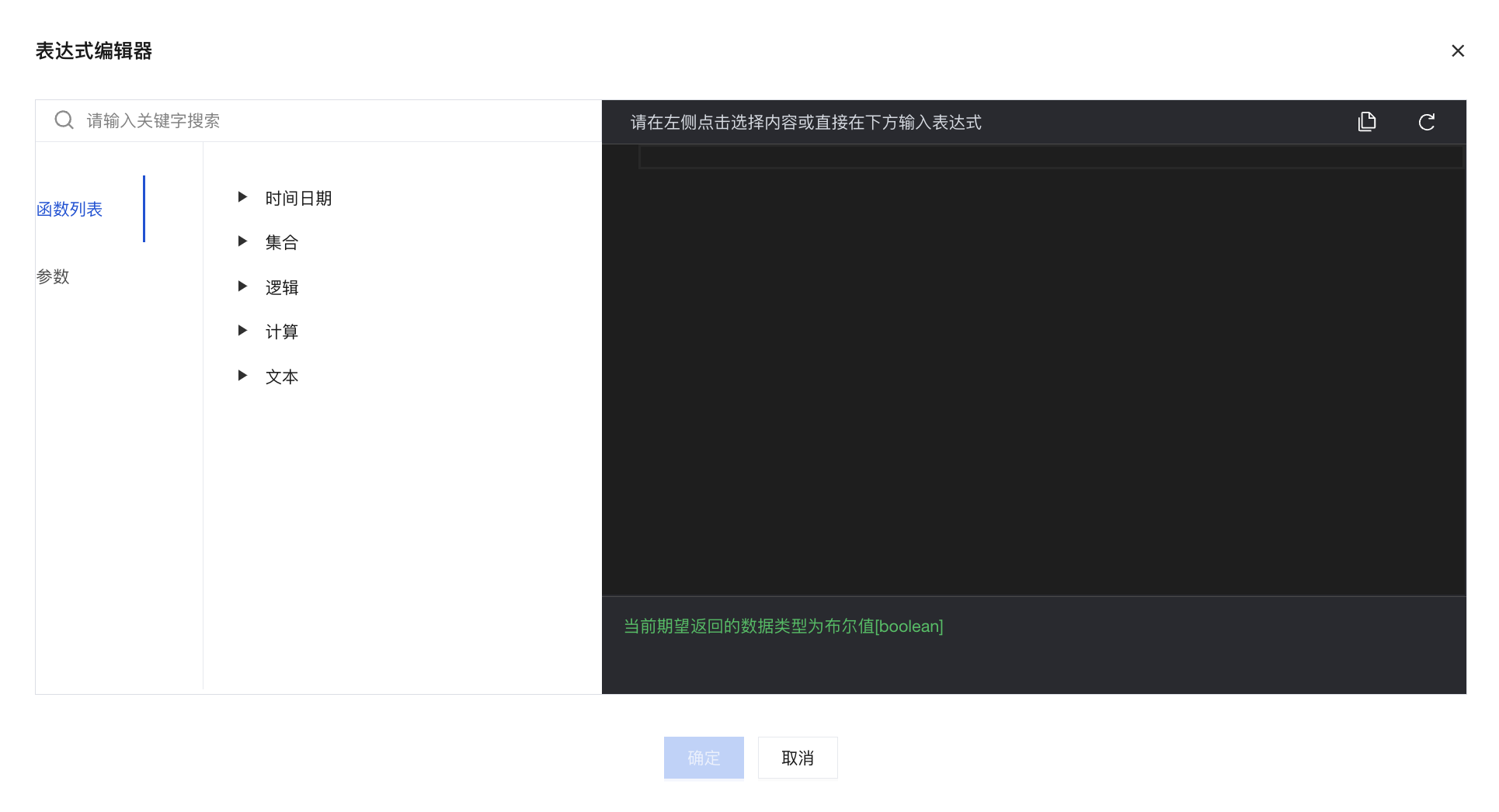Select the 计算 tree label
Viewport: 1499px width, 812px height.
coord(282,331)
